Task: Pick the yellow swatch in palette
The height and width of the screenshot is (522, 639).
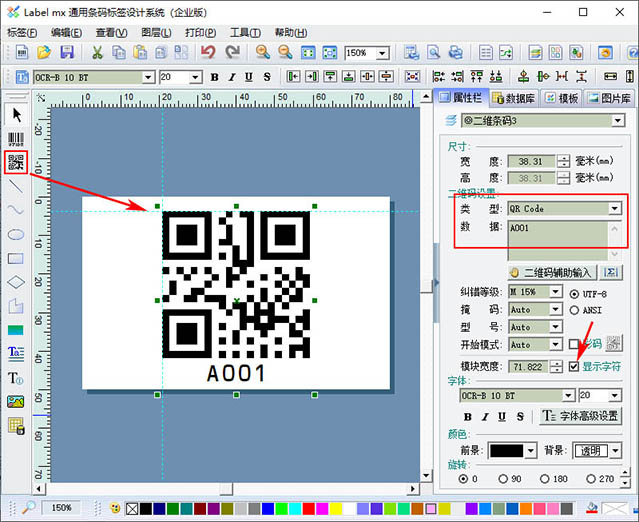Action: [x=336, y=509]
